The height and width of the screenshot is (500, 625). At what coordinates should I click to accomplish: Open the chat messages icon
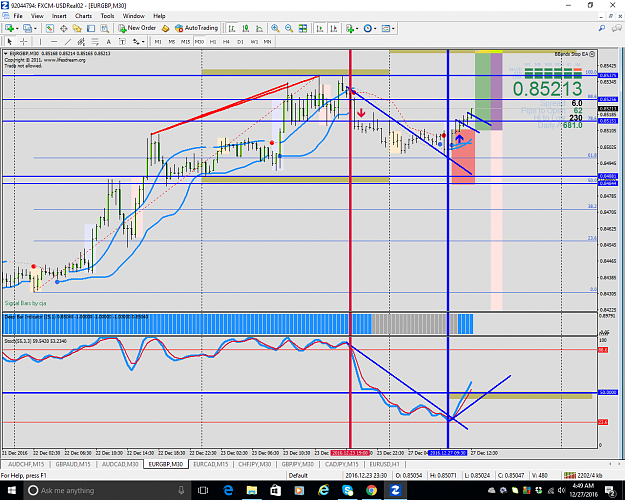[x=617, y=28]
